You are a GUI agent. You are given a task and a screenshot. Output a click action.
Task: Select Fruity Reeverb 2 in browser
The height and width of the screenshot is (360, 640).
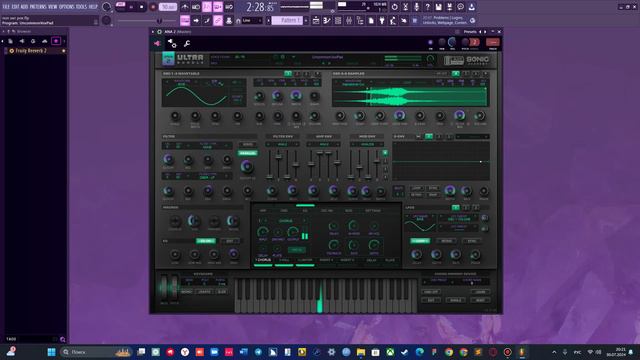point(31,51)
